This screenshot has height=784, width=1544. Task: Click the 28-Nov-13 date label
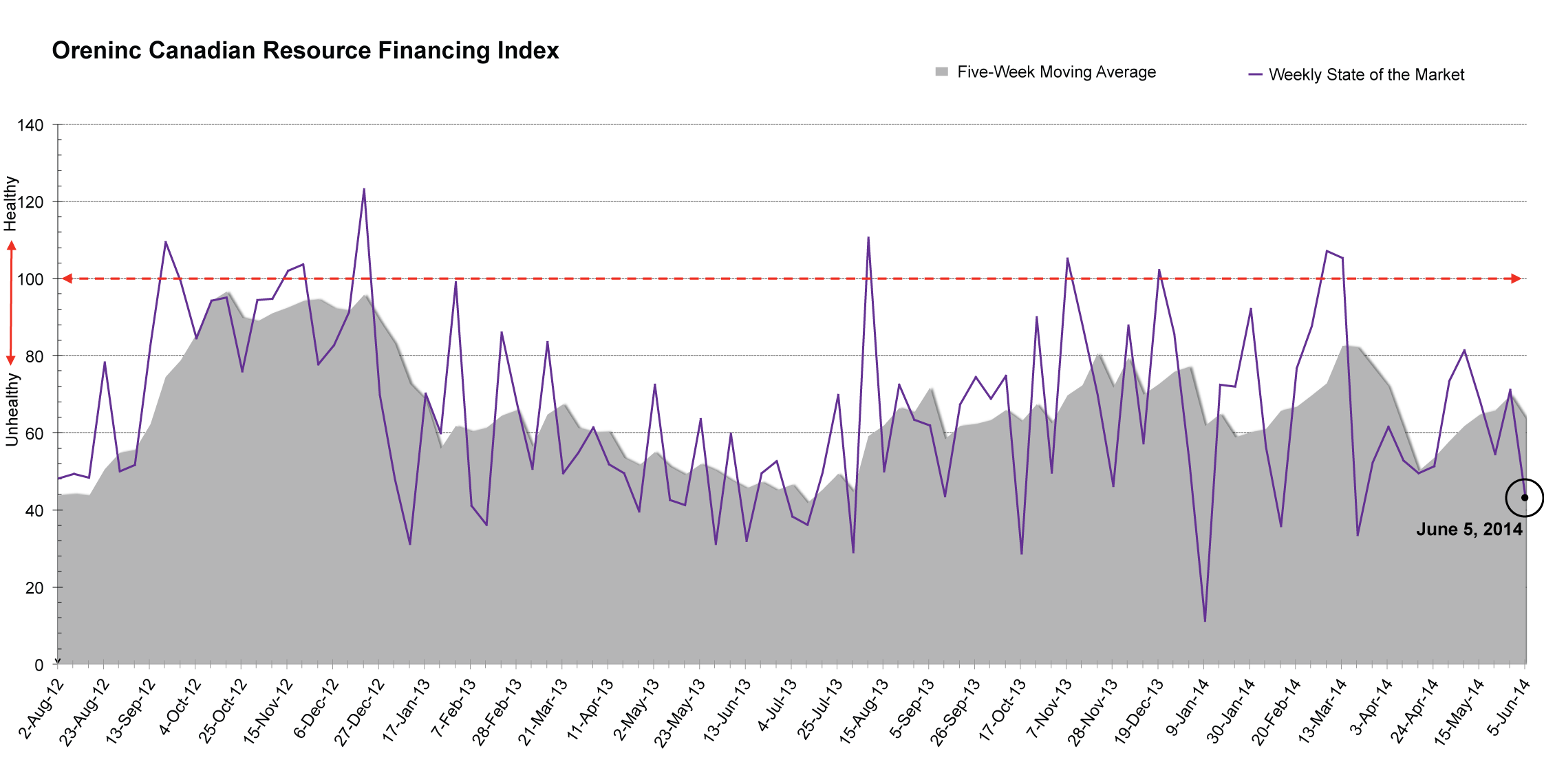[x=1093, y=712]
